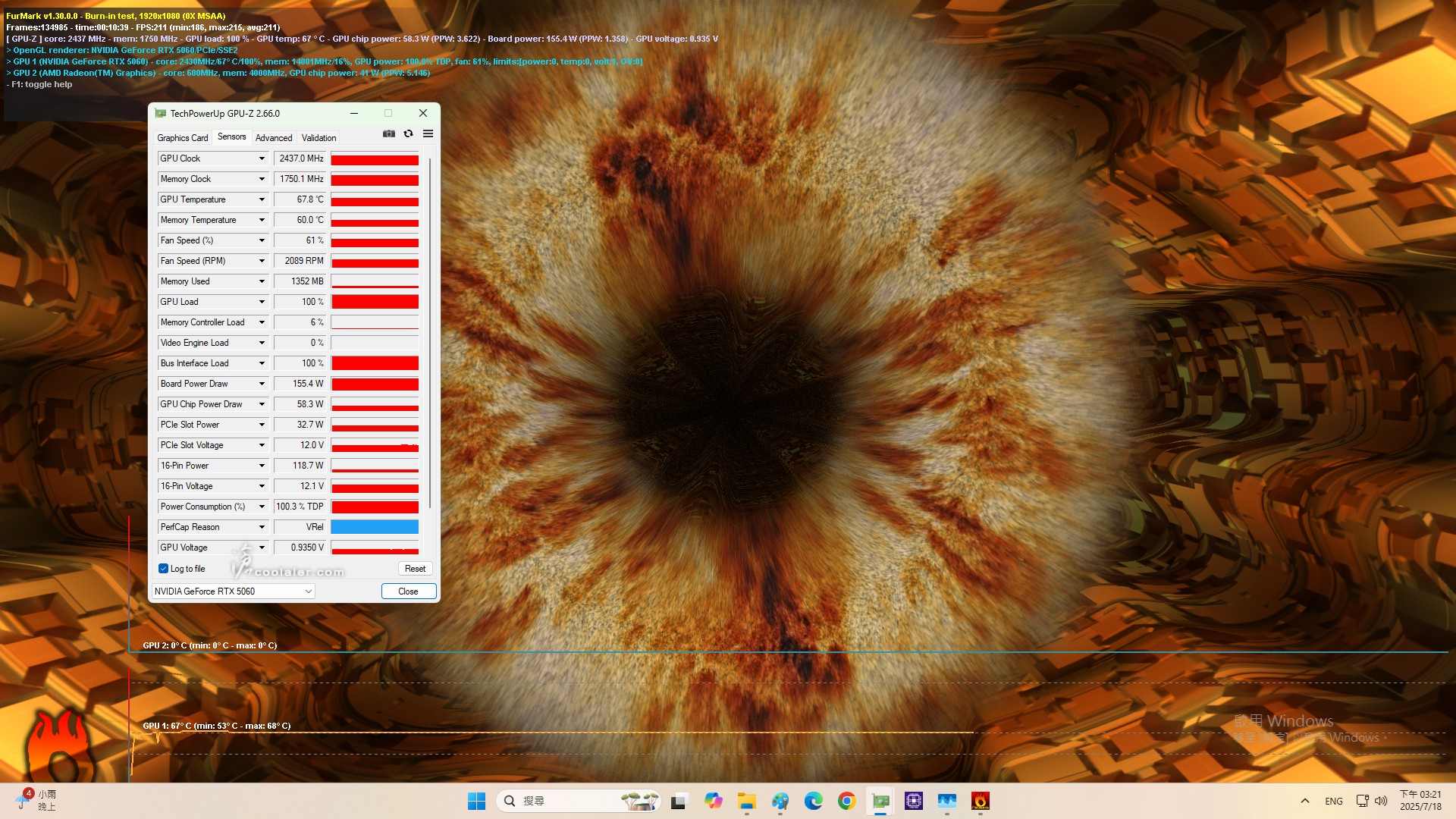1456x819 pixels.
Task: Click the 2437.0 MHz GPU Clock value
Action: [300, 158]
